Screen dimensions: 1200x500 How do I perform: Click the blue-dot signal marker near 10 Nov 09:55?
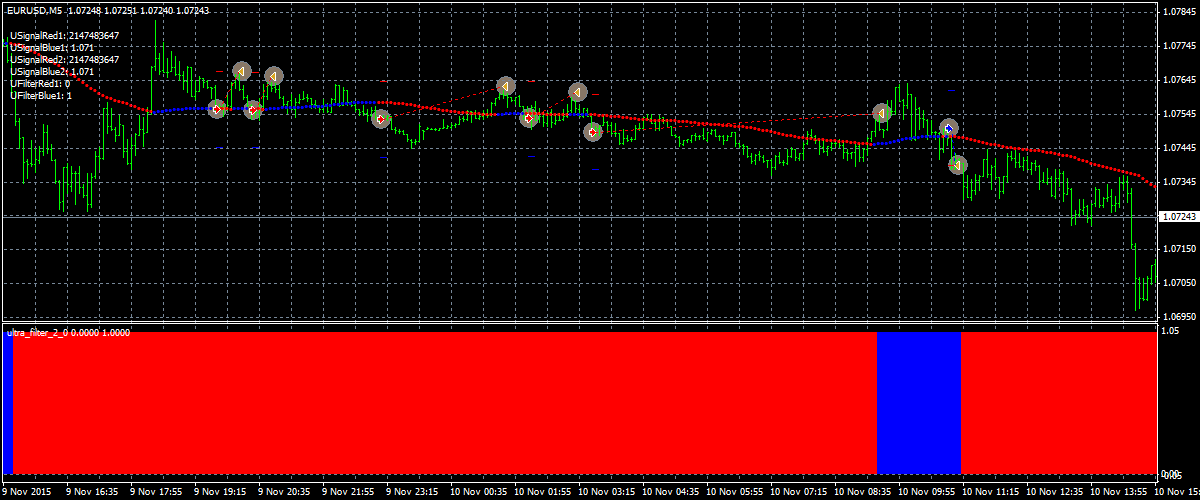coord(949,128)
